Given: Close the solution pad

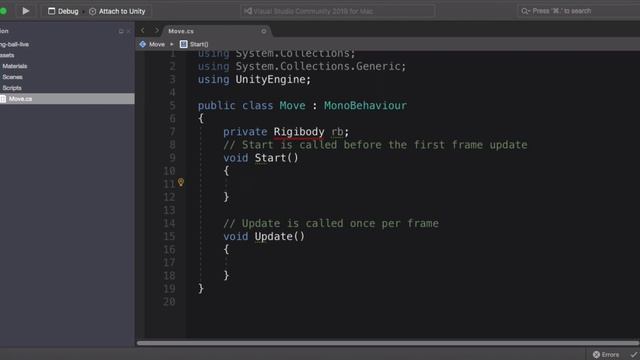Looking at the screenshot, I should pyautogui.click(x=128, y=31).
